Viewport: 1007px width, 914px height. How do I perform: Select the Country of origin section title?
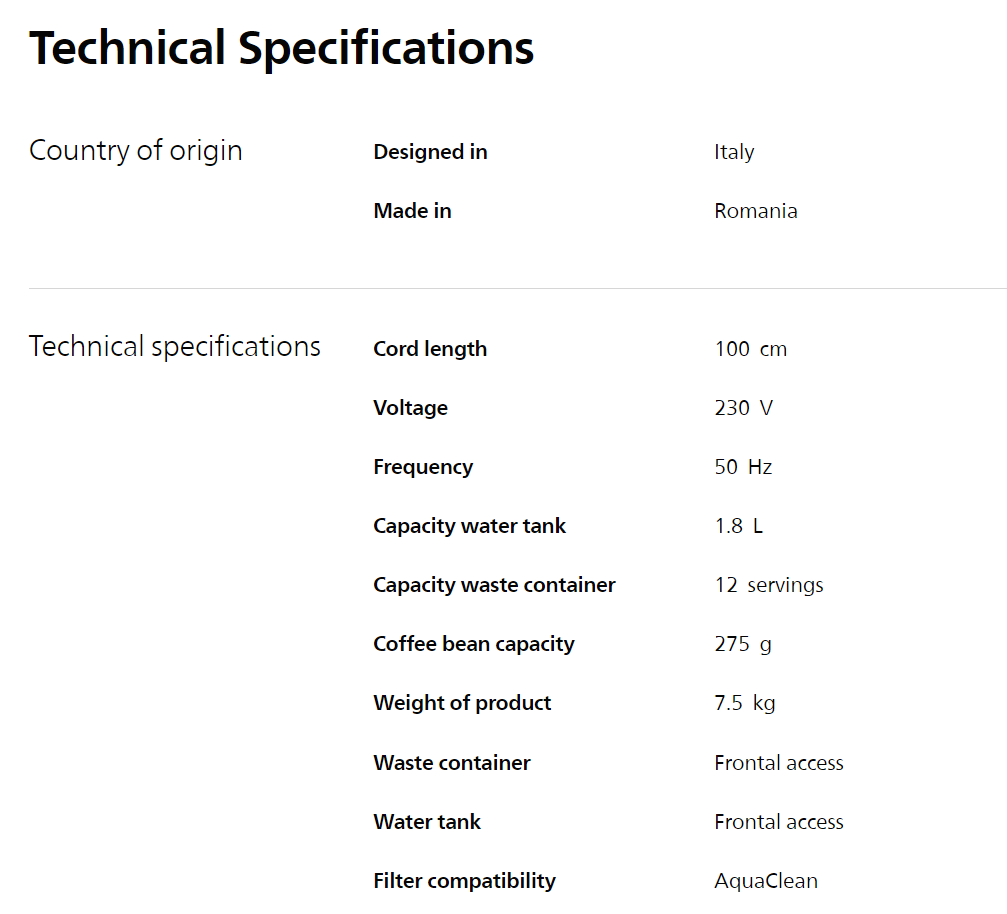tap(136, 151)
